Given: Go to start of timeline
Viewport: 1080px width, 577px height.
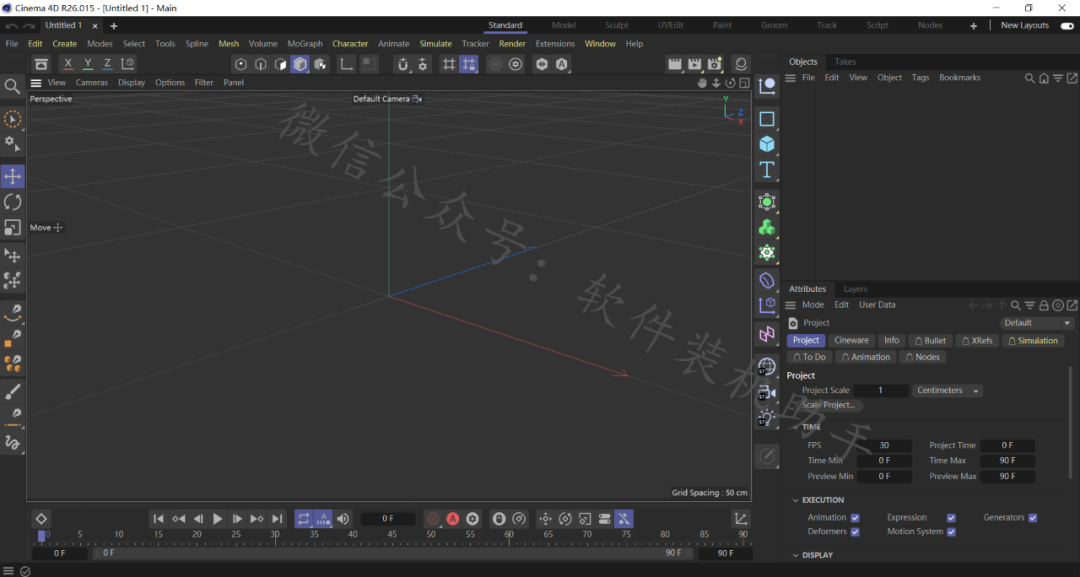Looking at the screenshot, I should 158,518.
